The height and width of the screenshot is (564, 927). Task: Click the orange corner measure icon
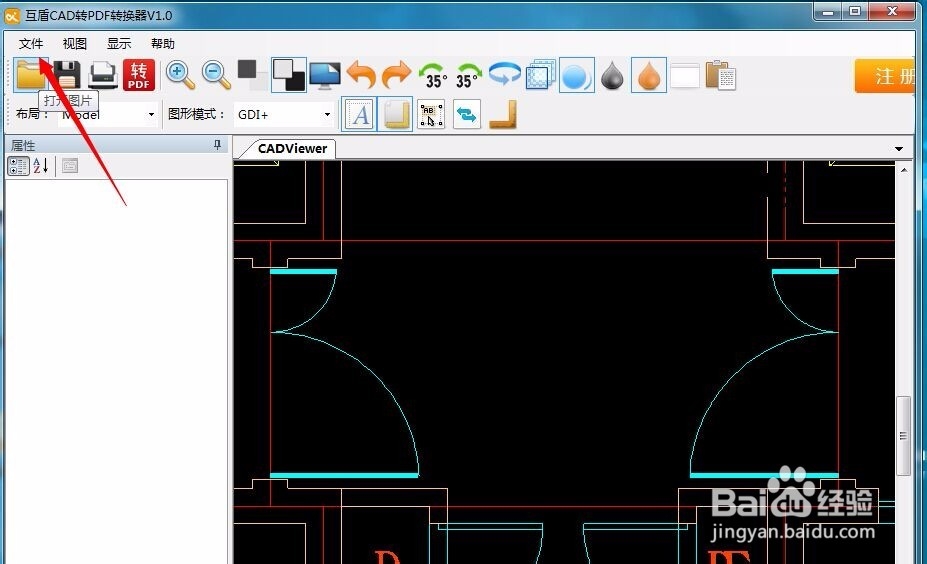[x=503, y=115]
